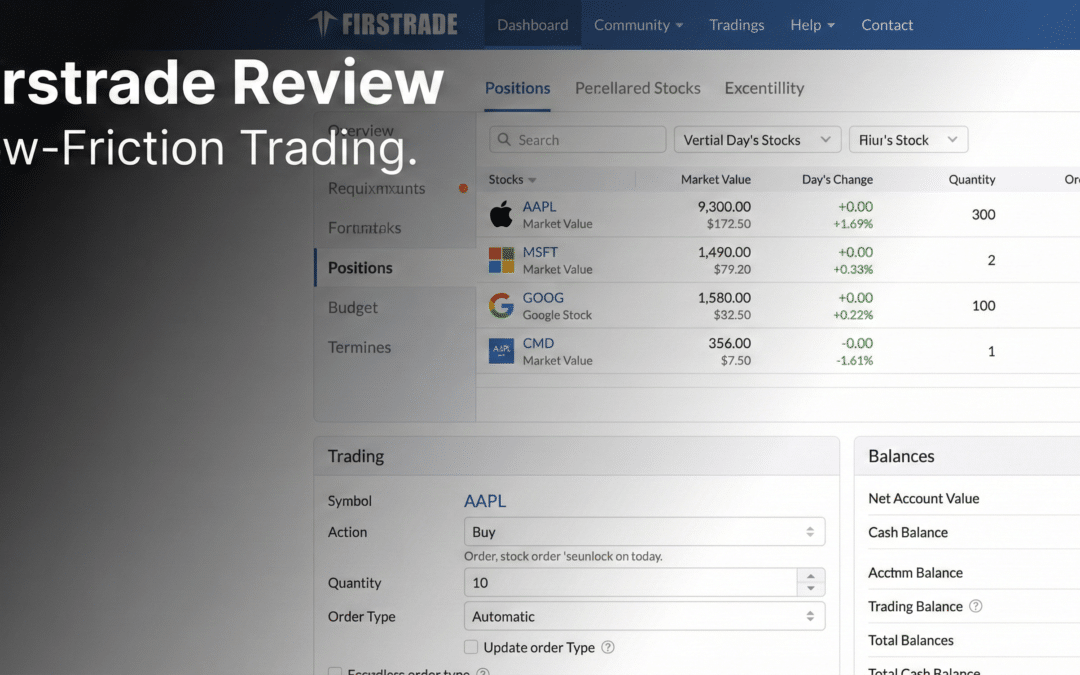Open the Vertial Day's Stocks dropdown
This screenshot has width=1080, height=675.
[x=757, y=140]
